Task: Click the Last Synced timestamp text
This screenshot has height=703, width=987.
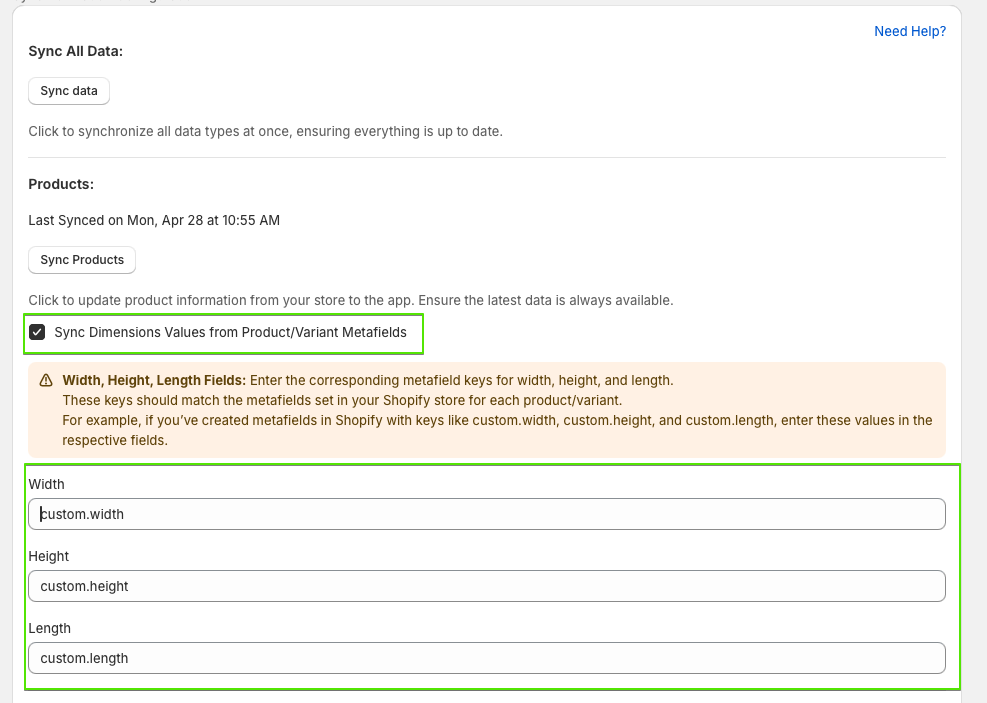Action: point(154,220)
